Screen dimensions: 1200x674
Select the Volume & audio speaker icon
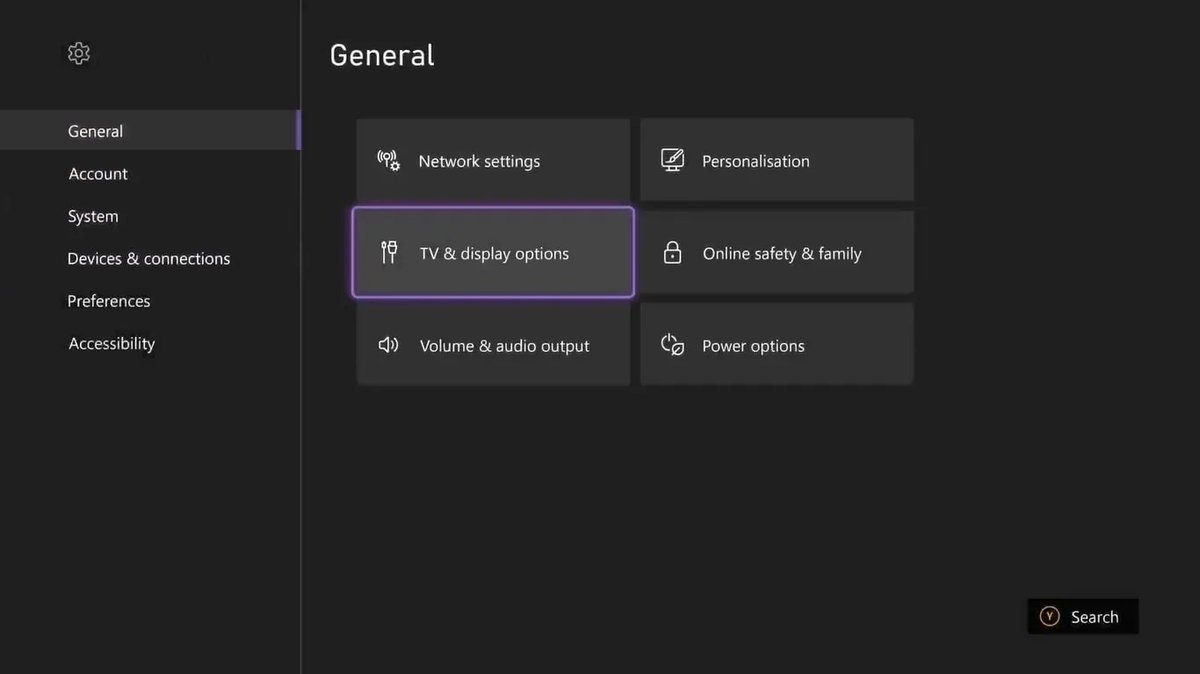point(388,344)
